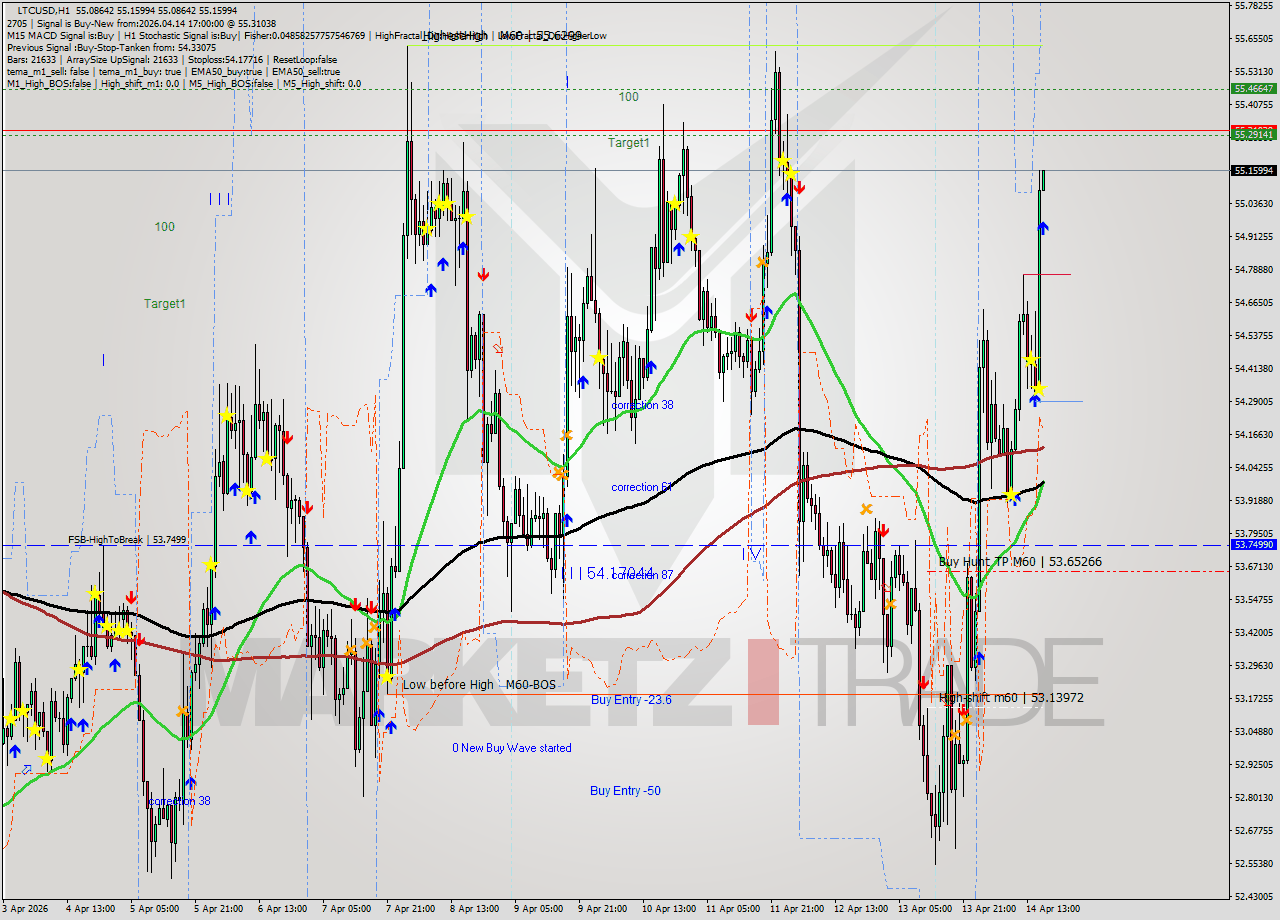Select the red down arrow at the 13 Apr low
This screenshot has height=920, width=1280.
pos(922,681)
